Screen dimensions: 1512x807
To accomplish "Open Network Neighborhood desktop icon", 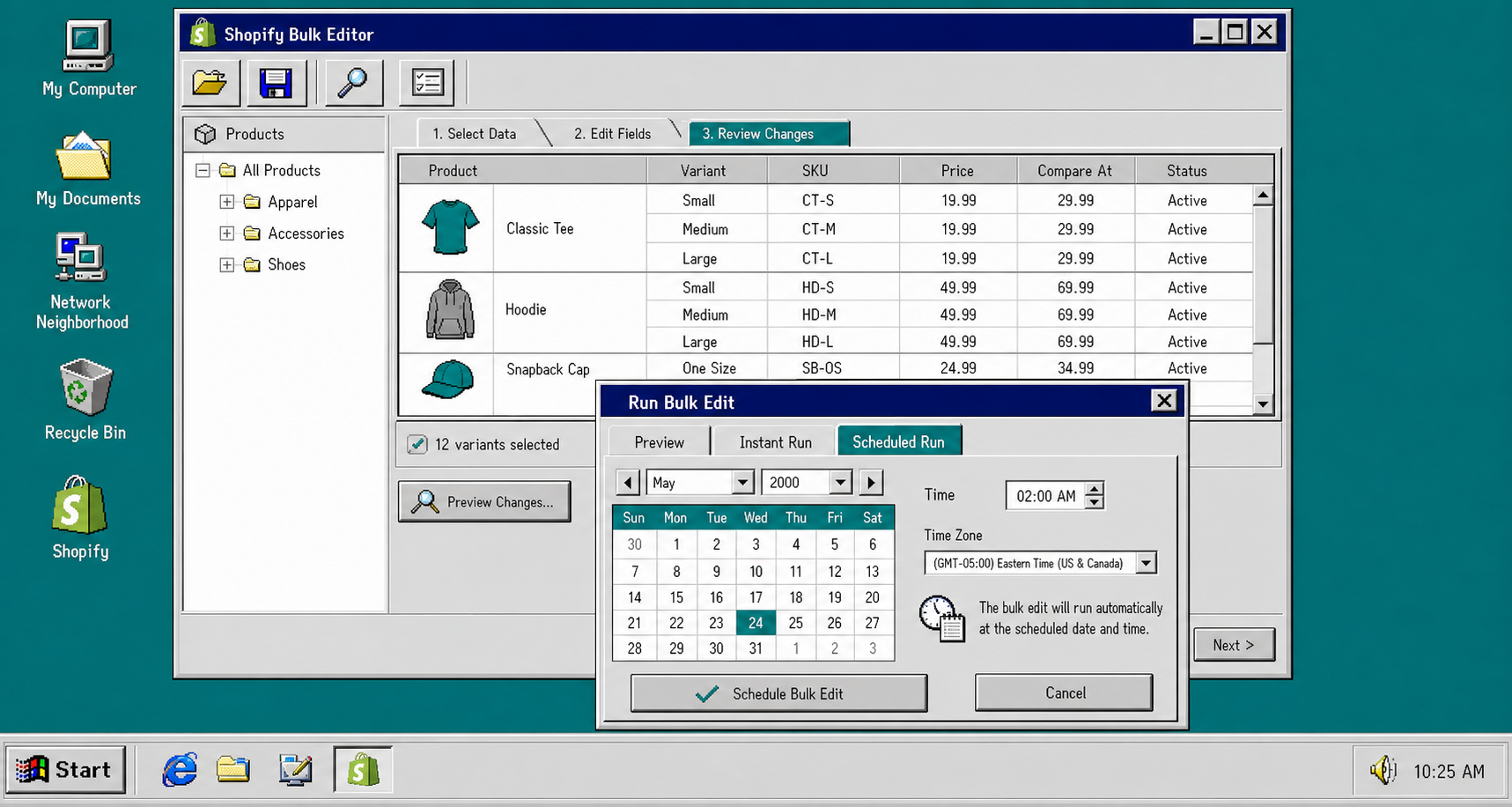I will (82, 282).
